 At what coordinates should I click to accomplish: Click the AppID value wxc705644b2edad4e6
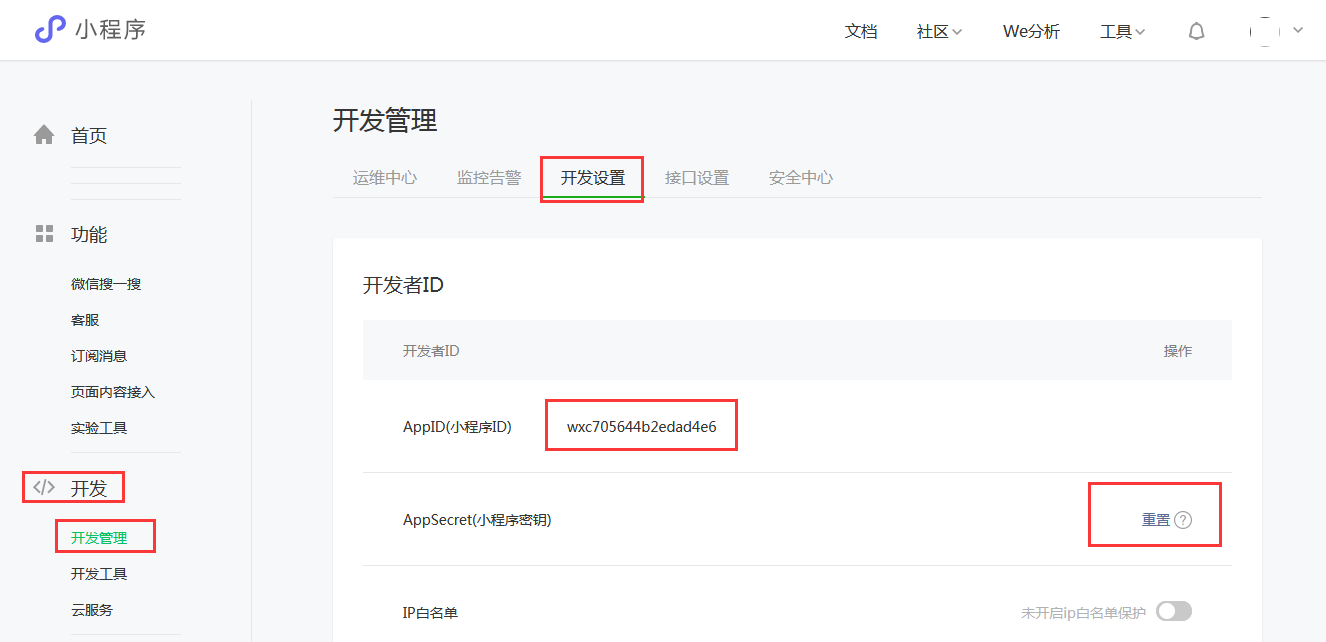[x=641, y=427]
